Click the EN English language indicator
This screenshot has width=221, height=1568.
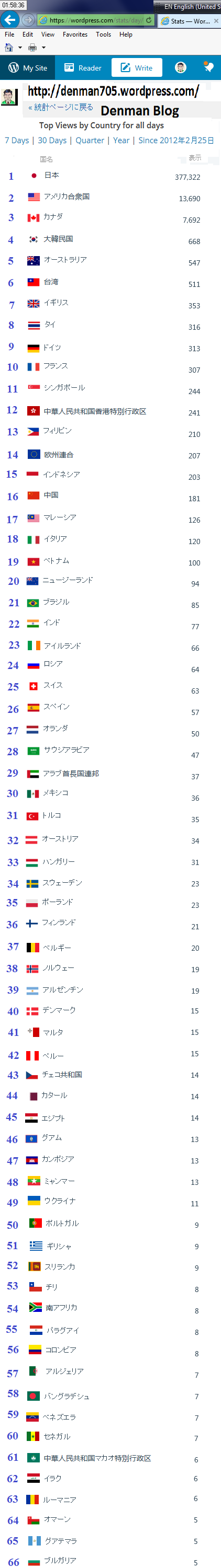[x=191, y=7]
